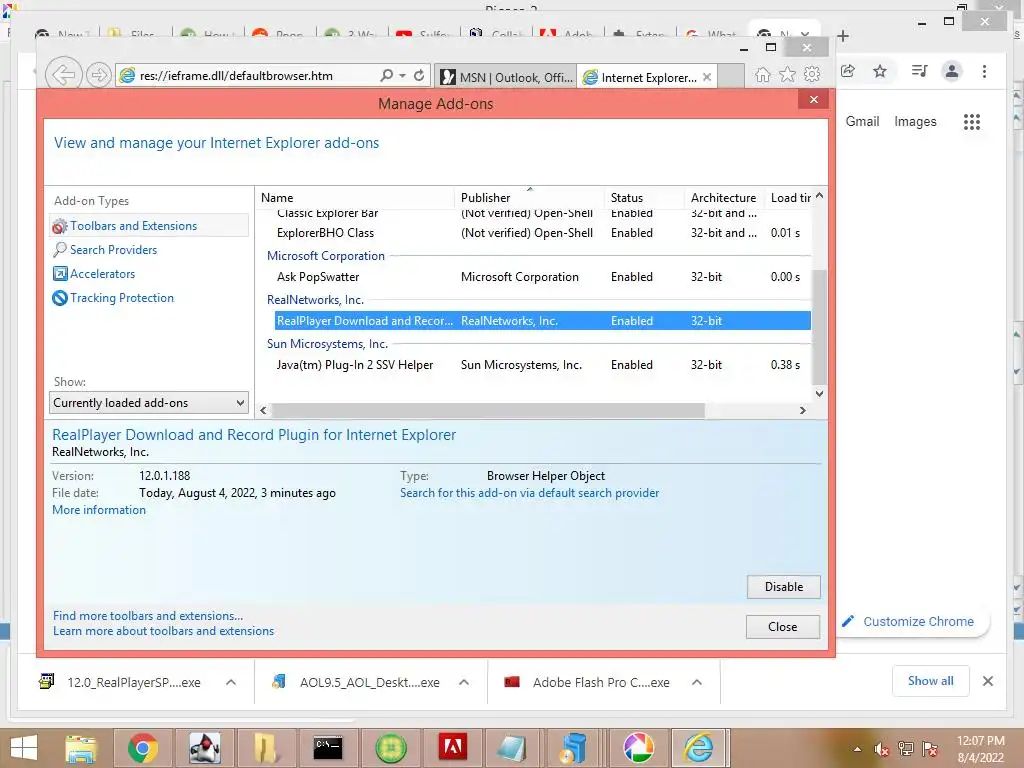Sort add-ons by the Name column
The image size is (1024, 768).
pos(355,198)
